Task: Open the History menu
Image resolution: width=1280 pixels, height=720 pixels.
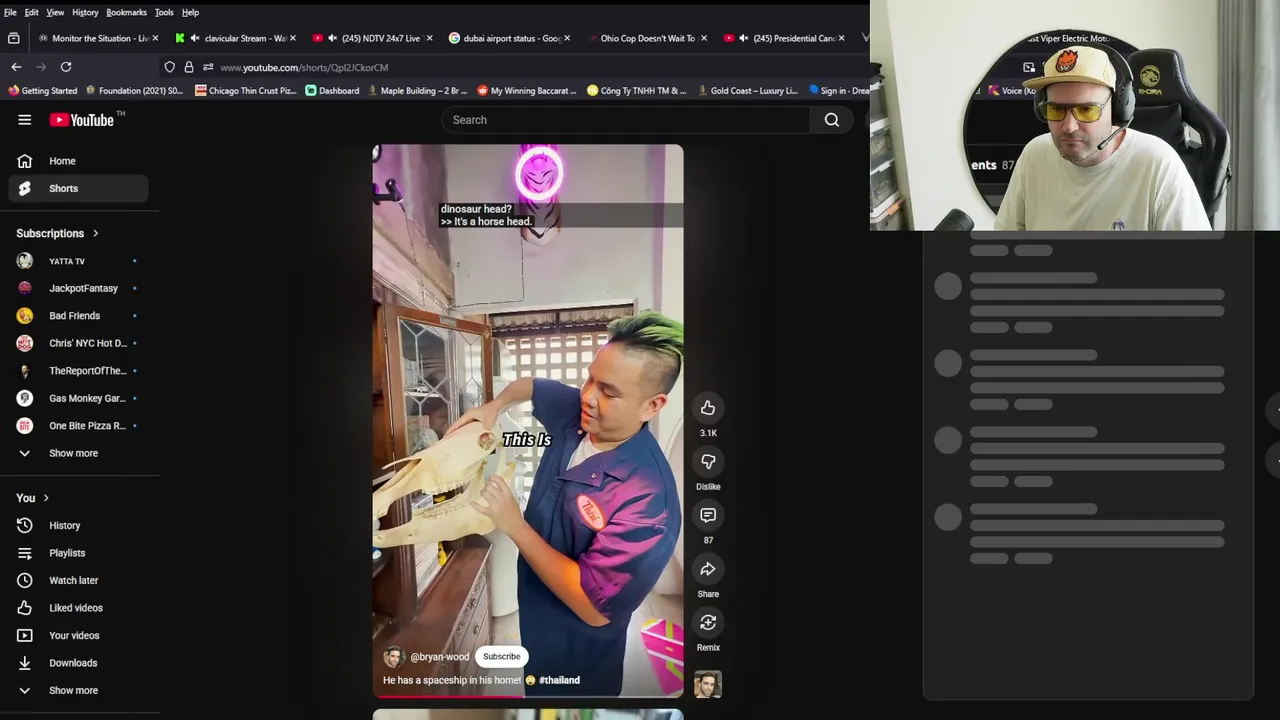Action: click(85, 12)
